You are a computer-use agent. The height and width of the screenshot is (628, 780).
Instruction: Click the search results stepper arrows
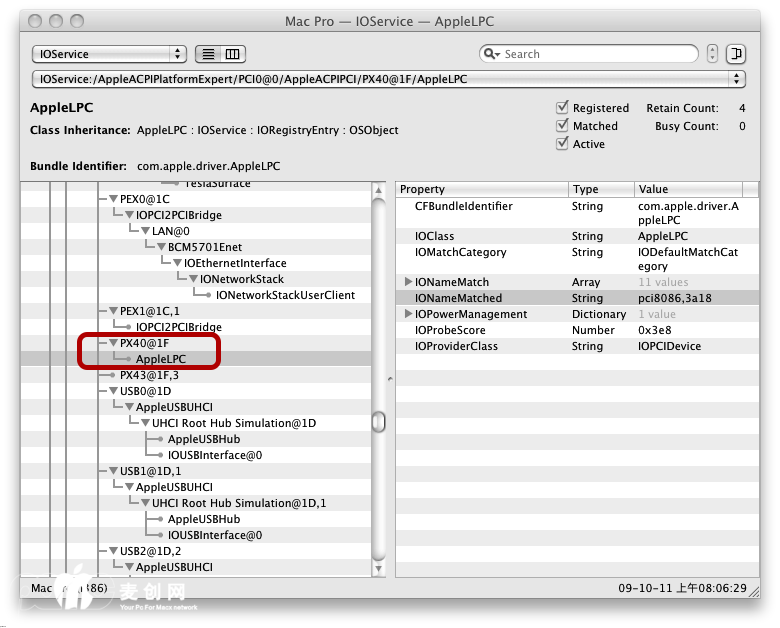coord(712,54)
